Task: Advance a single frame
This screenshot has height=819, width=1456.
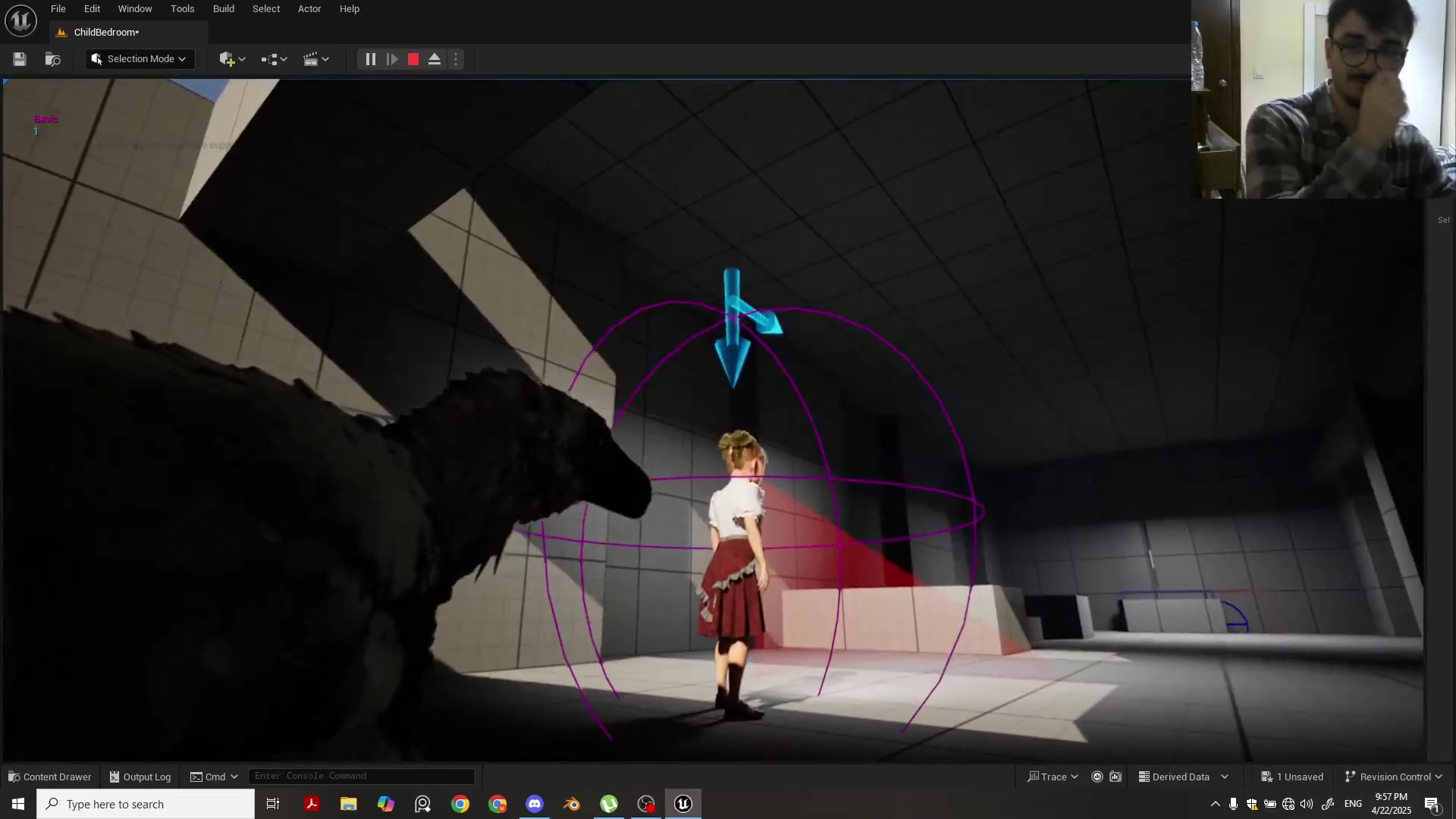Action: (x=392, y=59)
